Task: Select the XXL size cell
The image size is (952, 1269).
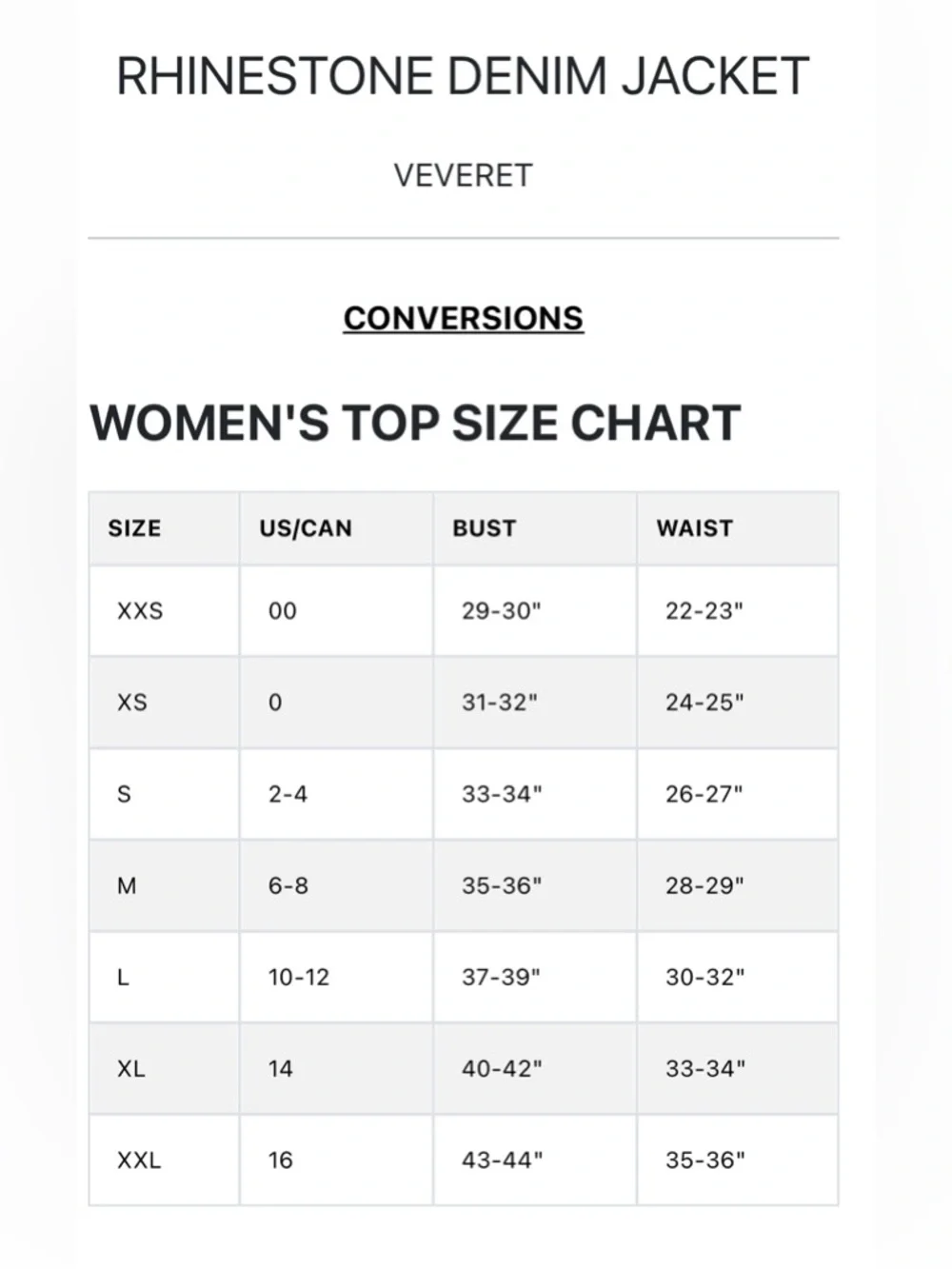Action: pyautogui.click(x=164, y=1160)
